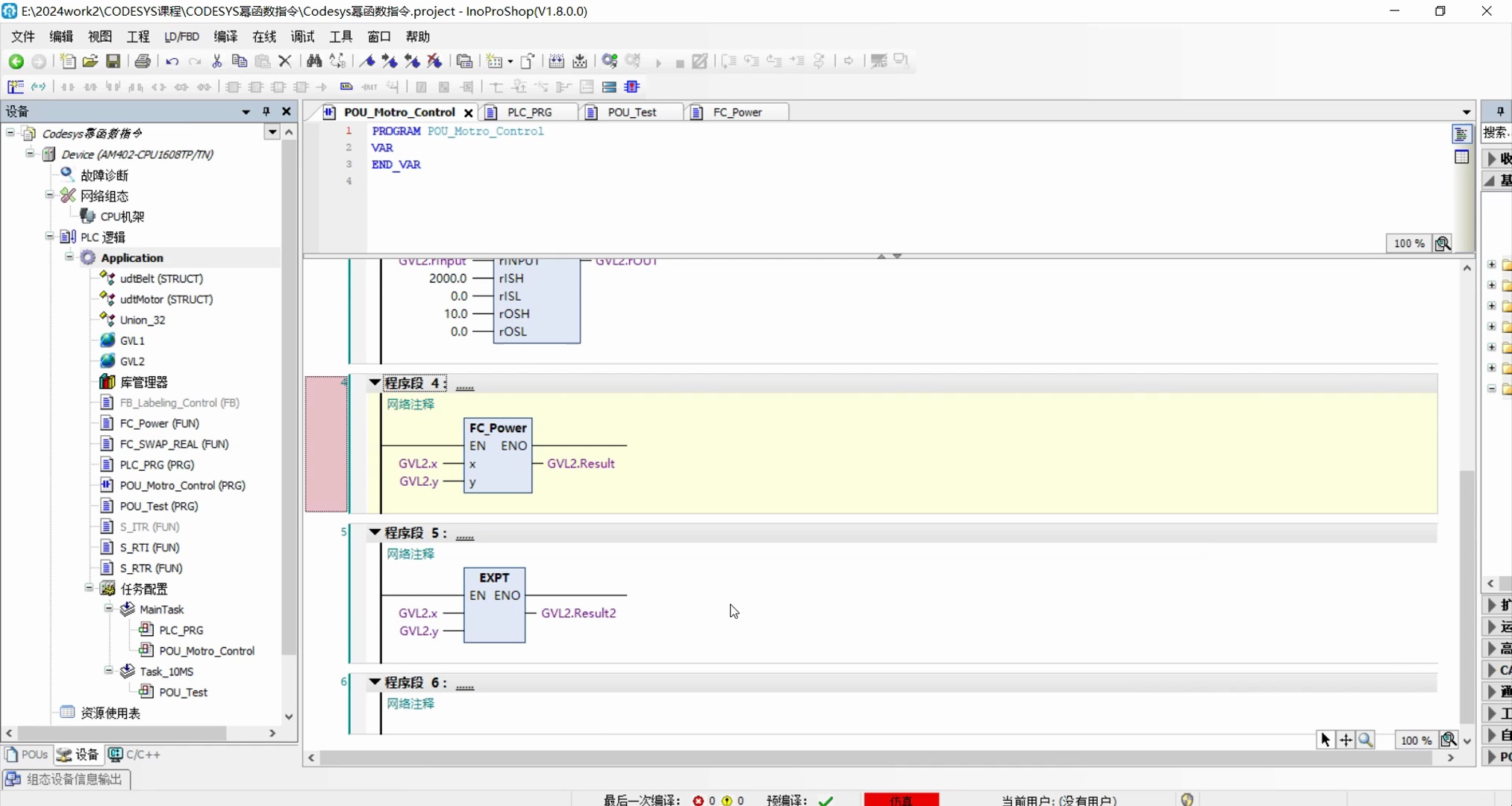The width and height of the screenshot is (1512, 806).
Task: Open find with binoculars icon
Action: (x=314, y=61)
